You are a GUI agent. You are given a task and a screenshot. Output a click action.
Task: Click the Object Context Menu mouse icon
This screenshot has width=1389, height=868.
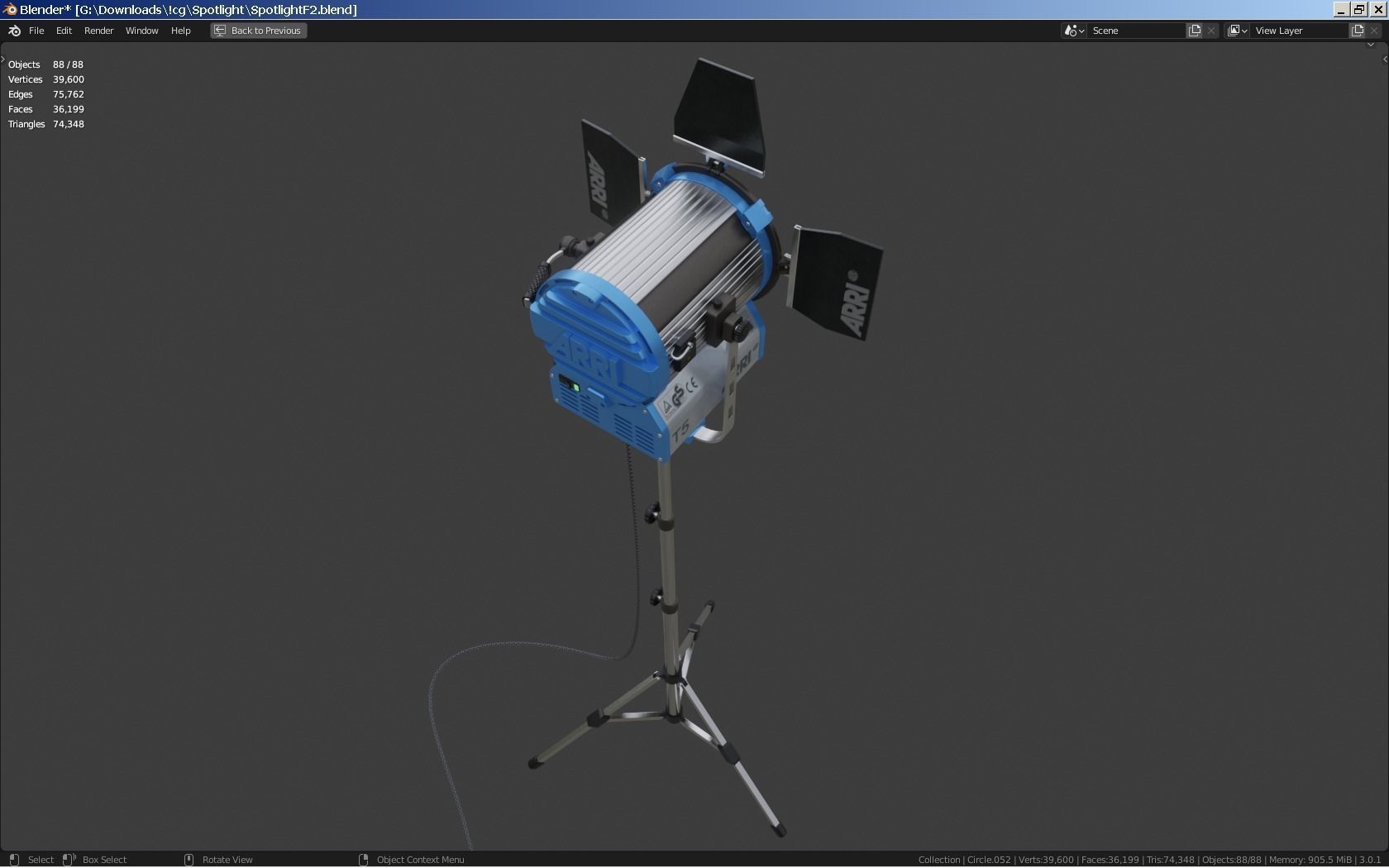[363, 860]
